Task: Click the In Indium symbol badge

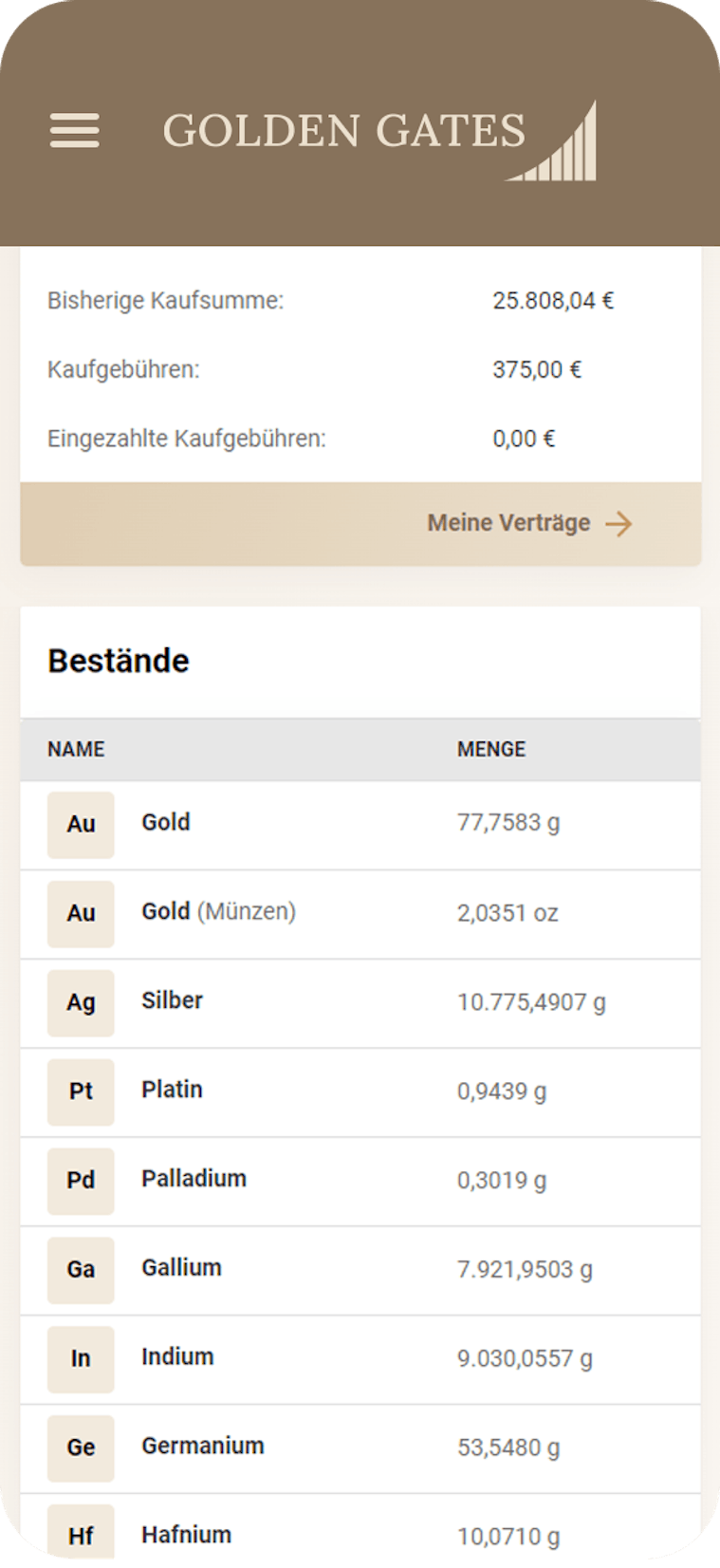Action: 81,1359
